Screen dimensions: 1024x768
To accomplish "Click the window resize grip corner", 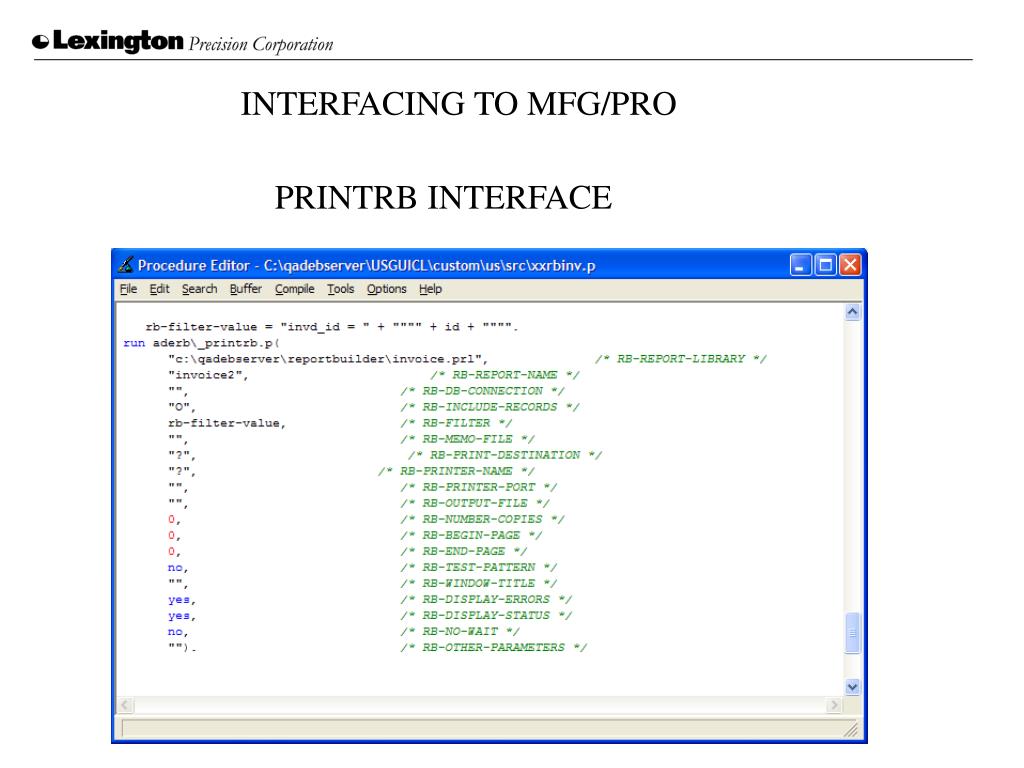I will coord(851,729).
